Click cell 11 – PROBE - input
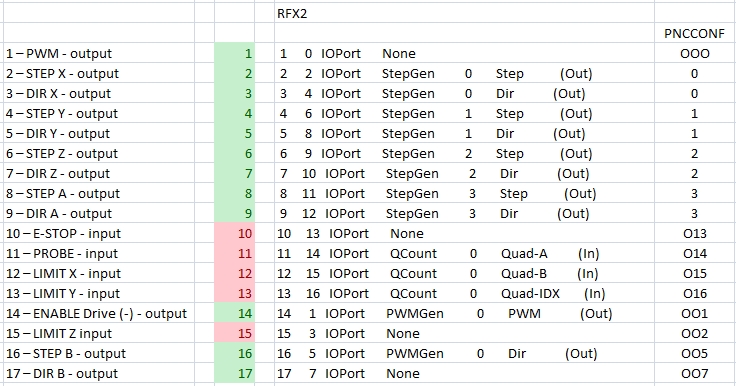This screenshot has width=736, height=386. (x=99, y=254)
